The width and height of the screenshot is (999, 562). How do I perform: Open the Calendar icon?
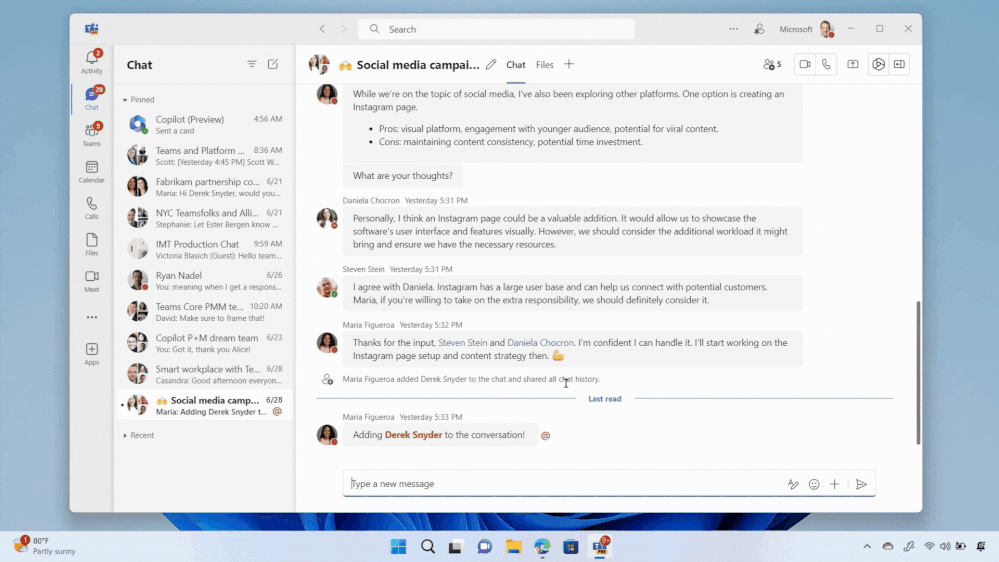pyautogui.click(x=92, y=171)
